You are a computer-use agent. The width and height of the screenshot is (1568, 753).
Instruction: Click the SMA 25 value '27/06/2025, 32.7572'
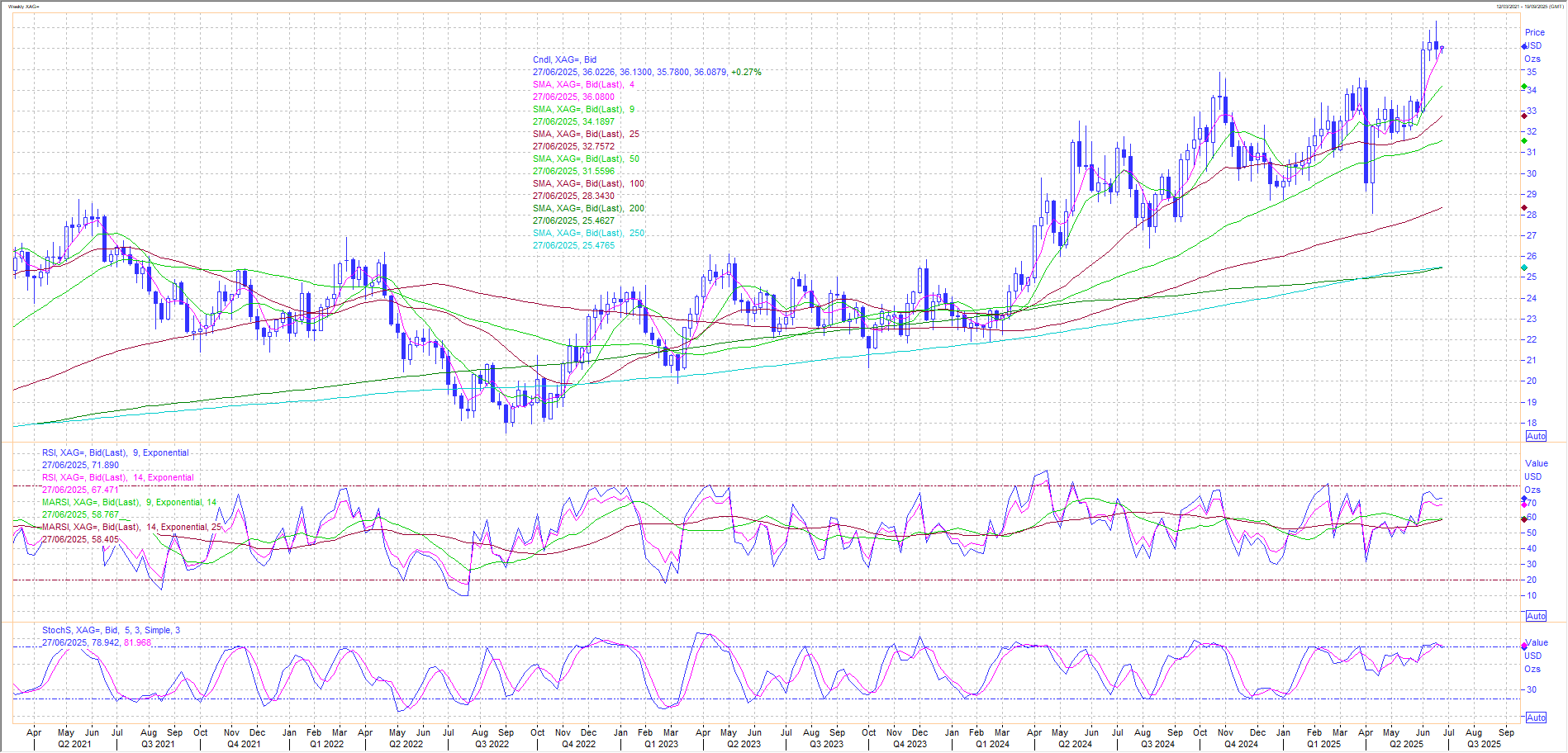(x=573, y=146)
